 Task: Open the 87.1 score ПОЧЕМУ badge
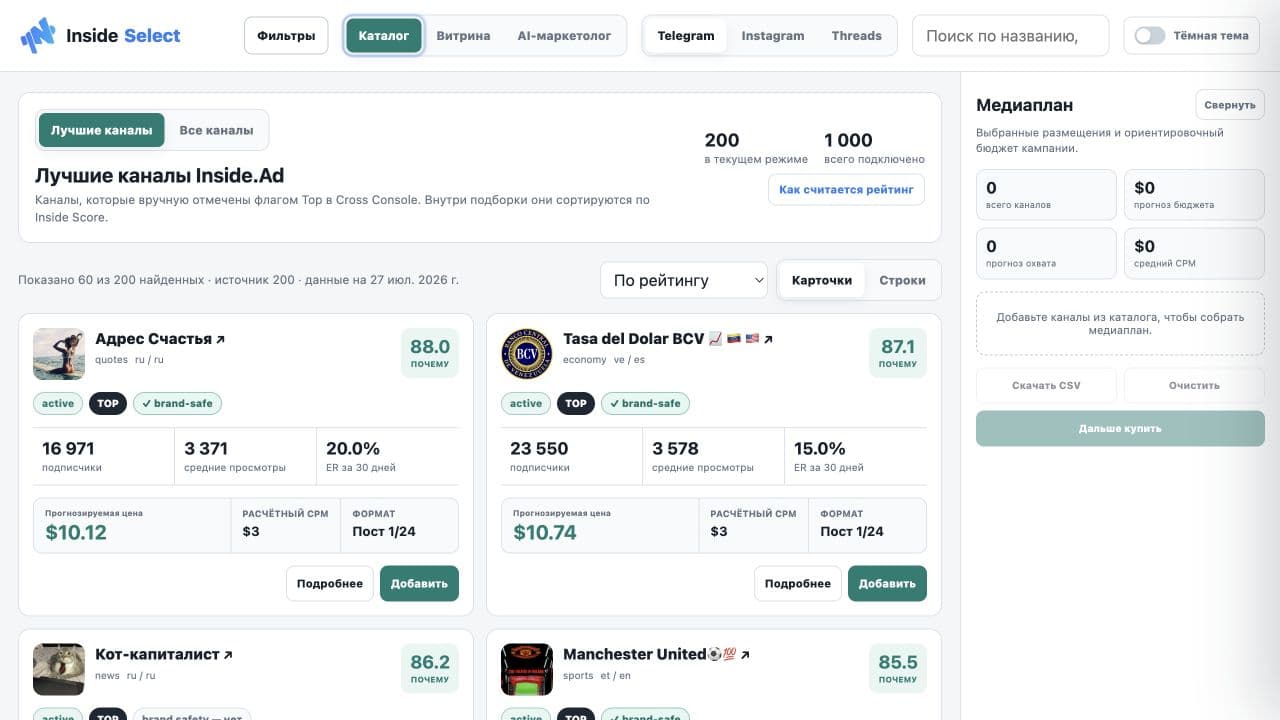tap(898, 353)
